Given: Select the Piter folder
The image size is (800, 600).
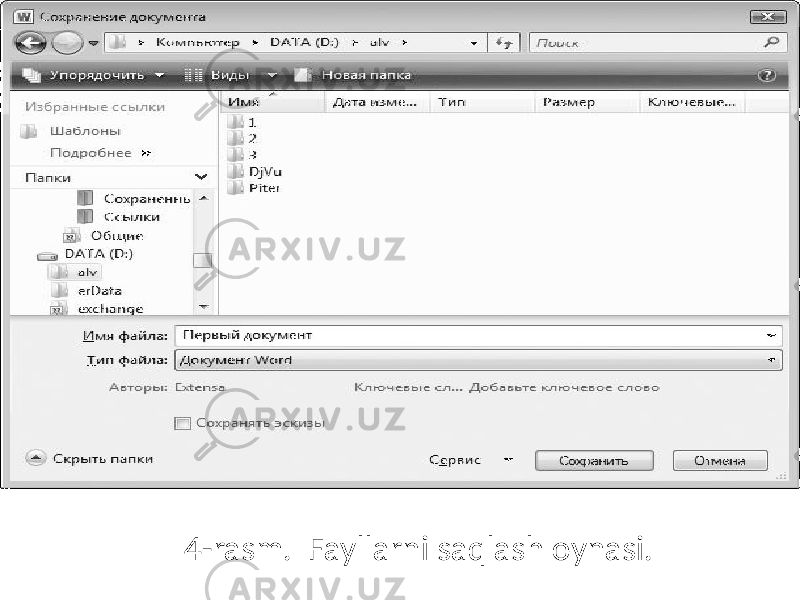Looking at the screenshot, I should point(253,188).
